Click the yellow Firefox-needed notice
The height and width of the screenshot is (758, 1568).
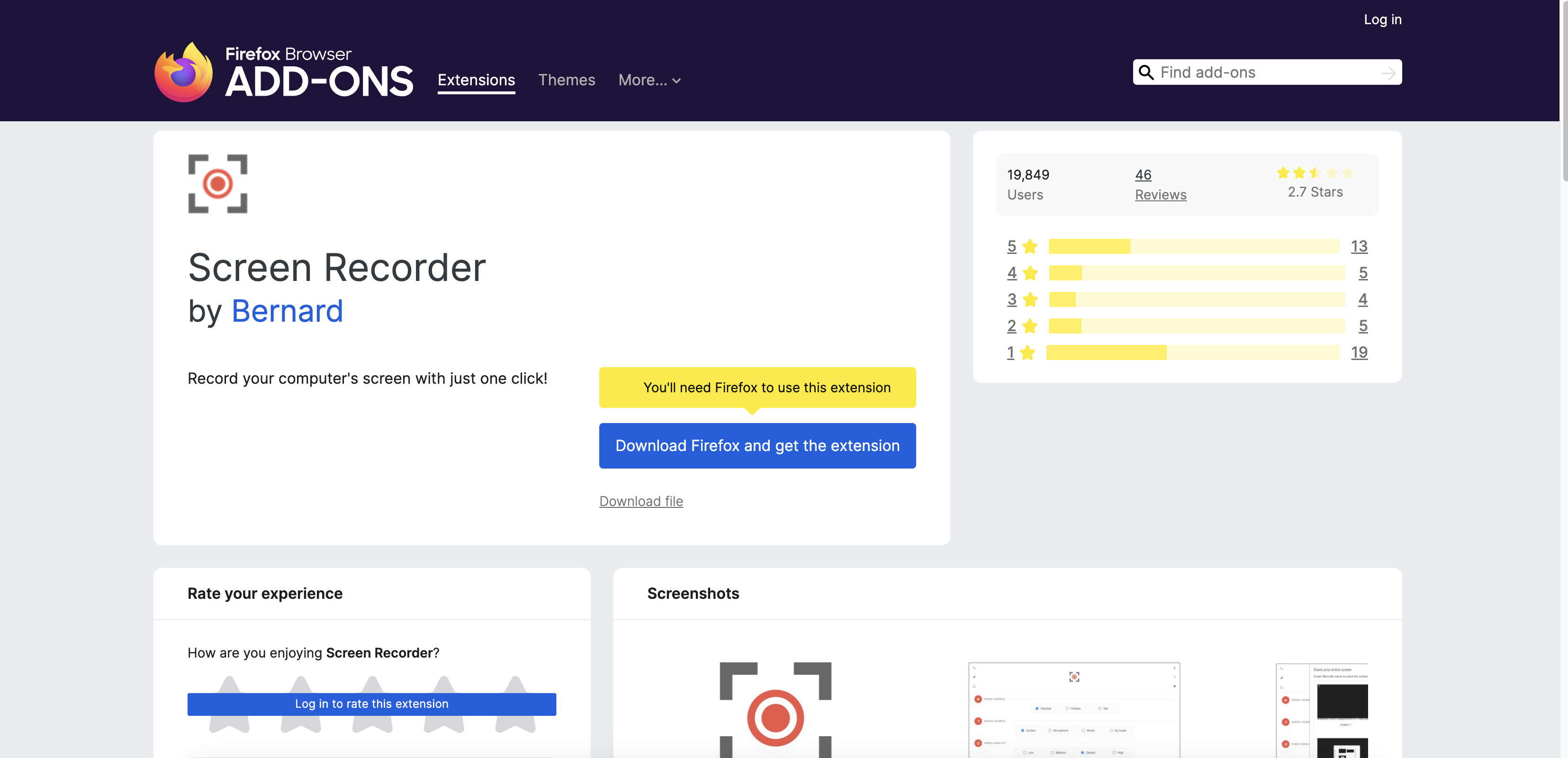(x=757, y=387)
